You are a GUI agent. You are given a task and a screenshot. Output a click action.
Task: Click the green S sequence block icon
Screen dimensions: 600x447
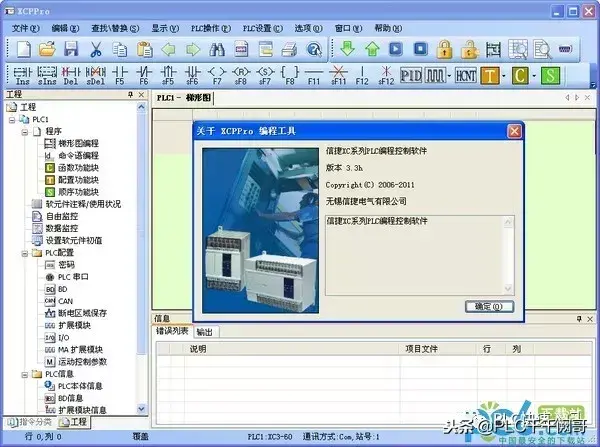tap(550, 75)
